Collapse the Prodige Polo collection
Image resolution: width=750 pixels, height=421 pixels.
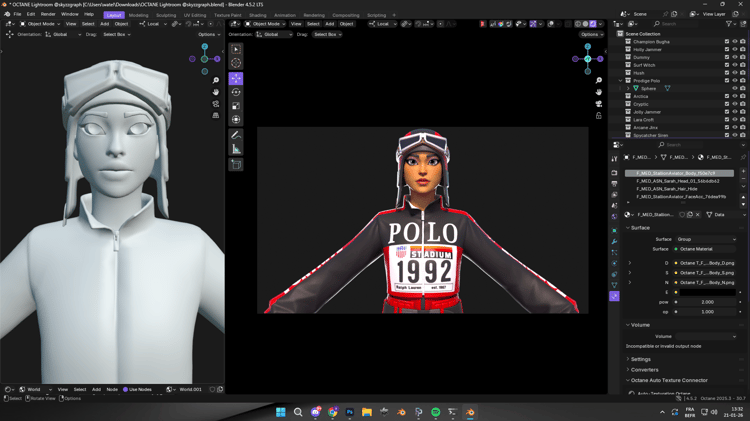620,81
